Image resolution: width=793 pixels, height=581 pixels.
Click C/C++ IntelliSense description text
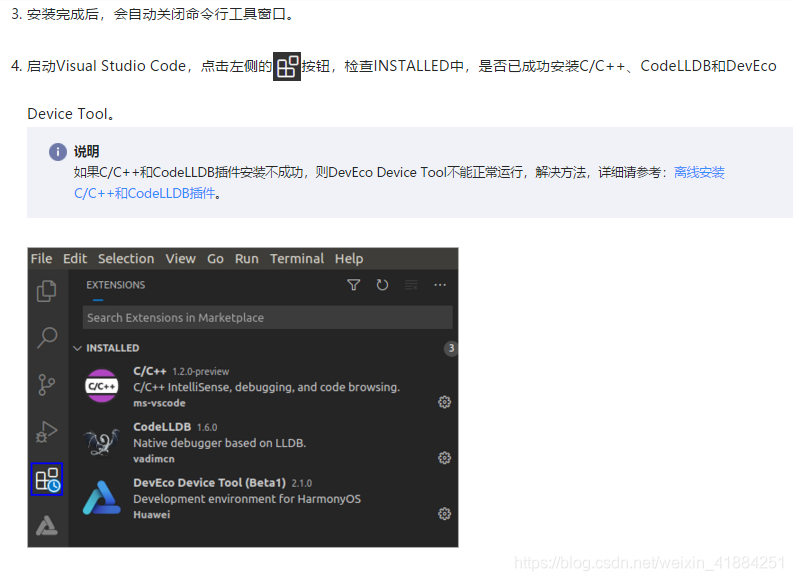tap(267, 387)
